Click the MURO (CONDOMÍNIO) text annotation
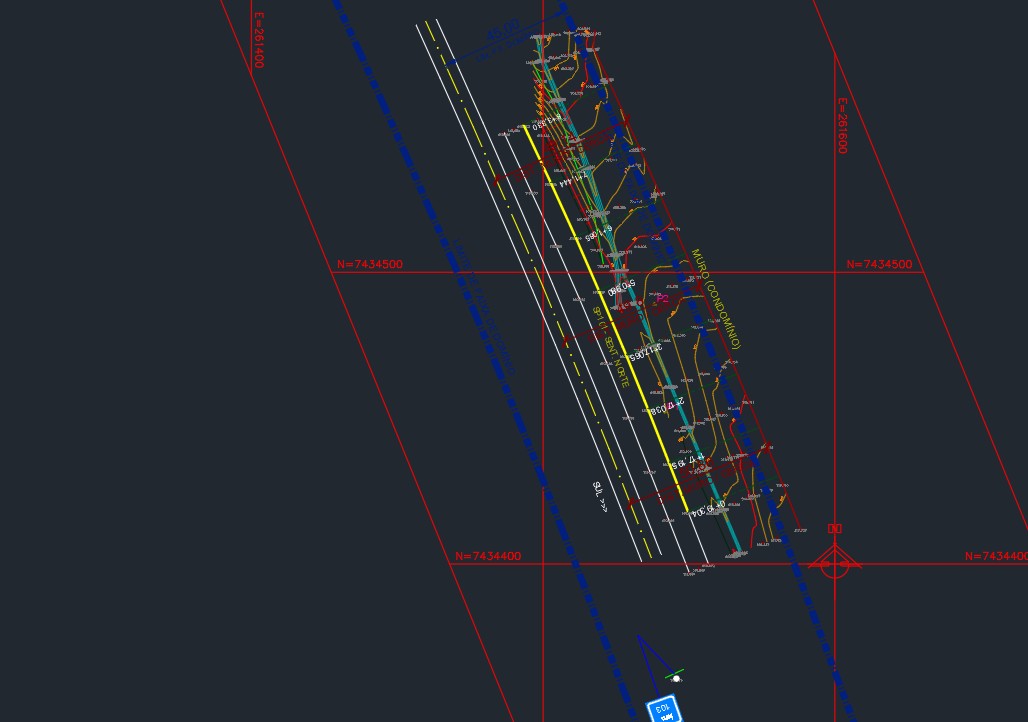The width and height of the screenshot is (1028, 722). click(x=716, y=299)
